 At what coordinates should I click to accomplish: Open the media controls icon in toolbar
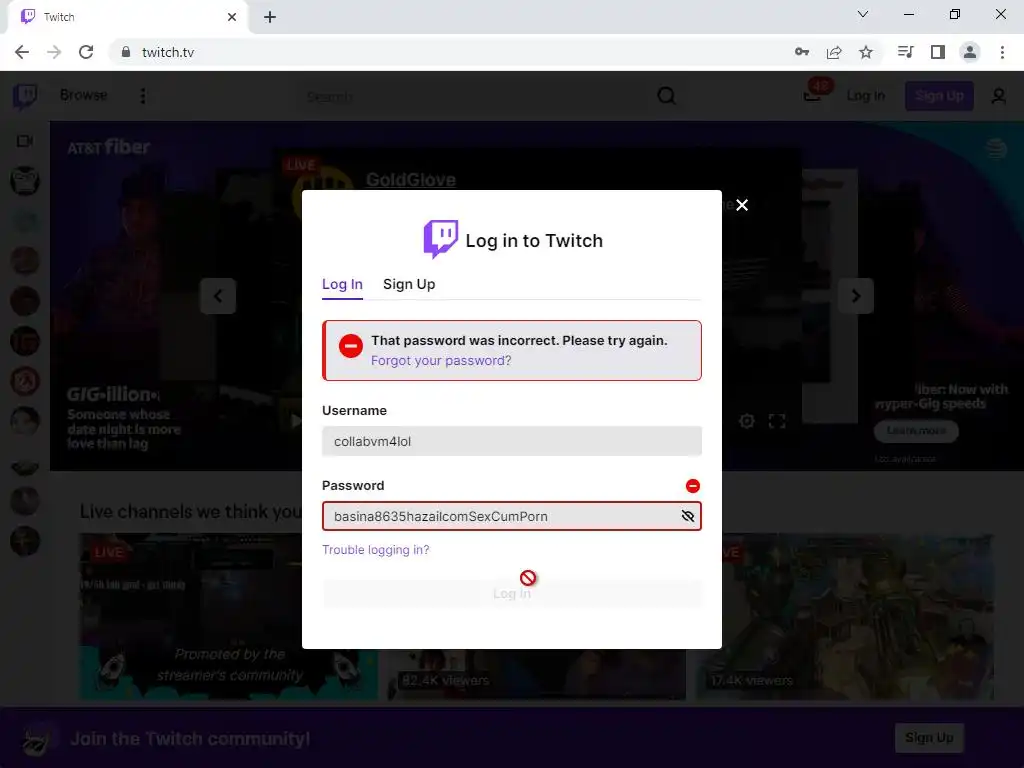click(x=905, y=52)
